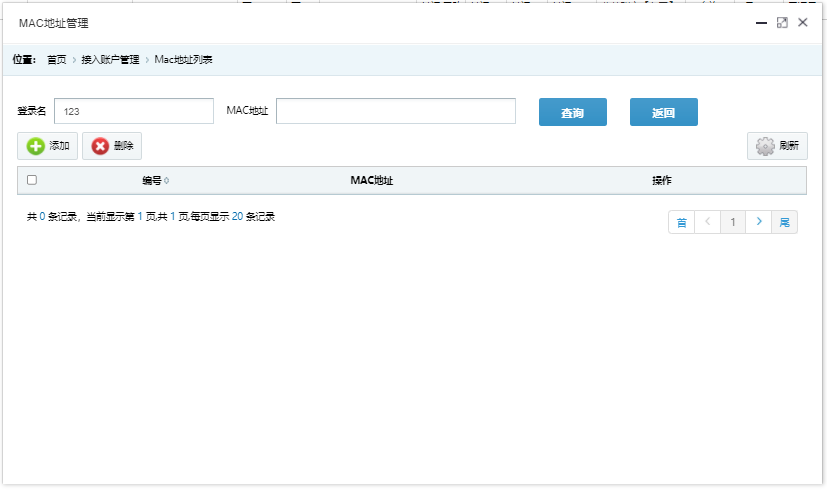Maximize the MAC地址管理 dialog

click(x=782, y=23)
